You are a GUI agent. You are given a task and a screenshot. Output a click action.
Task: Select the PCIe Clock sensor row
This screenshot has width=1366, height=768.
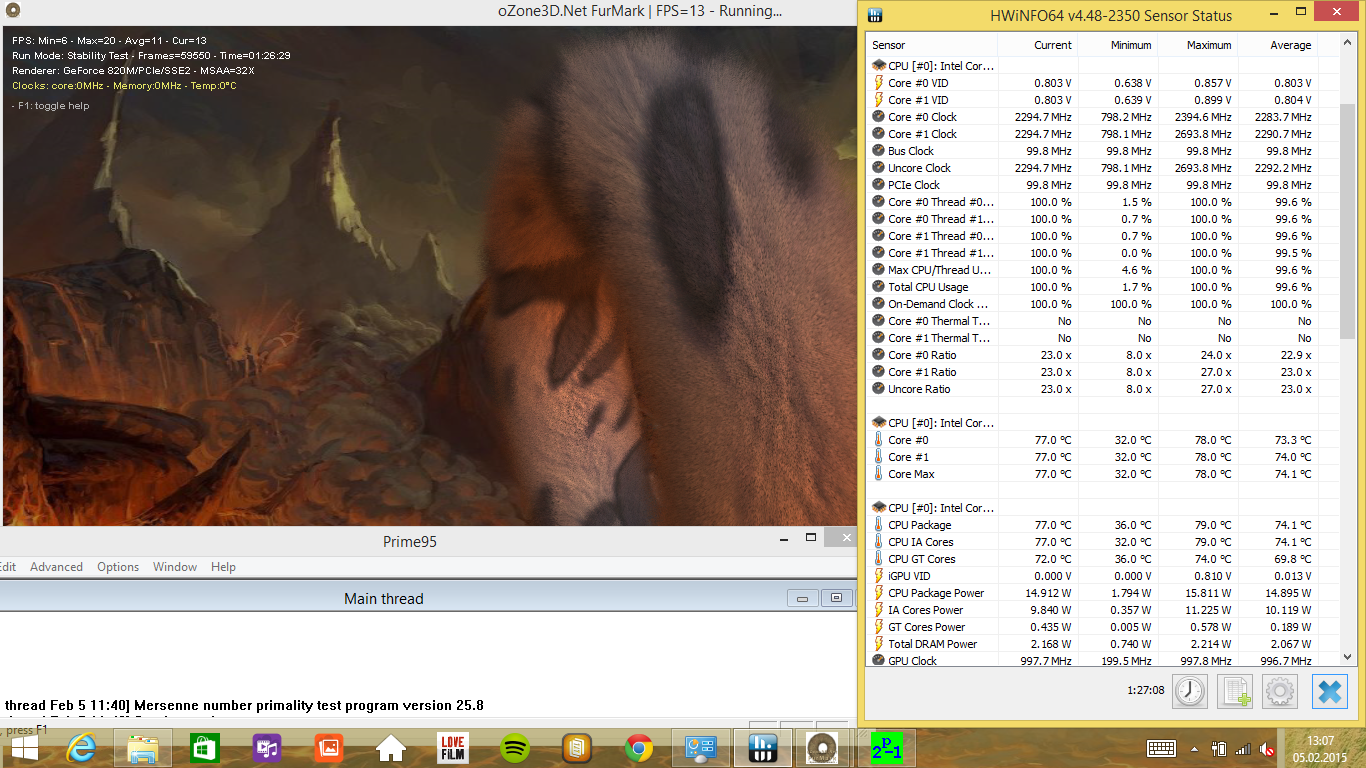tap(1092, 185)
